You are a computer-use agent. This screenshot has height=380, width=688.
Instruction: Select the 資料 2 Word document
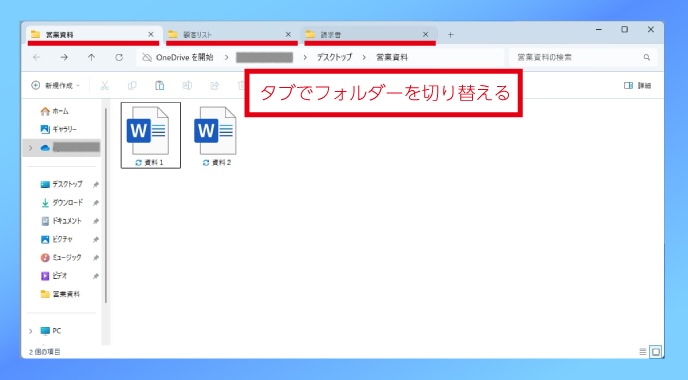pos(216,136)
